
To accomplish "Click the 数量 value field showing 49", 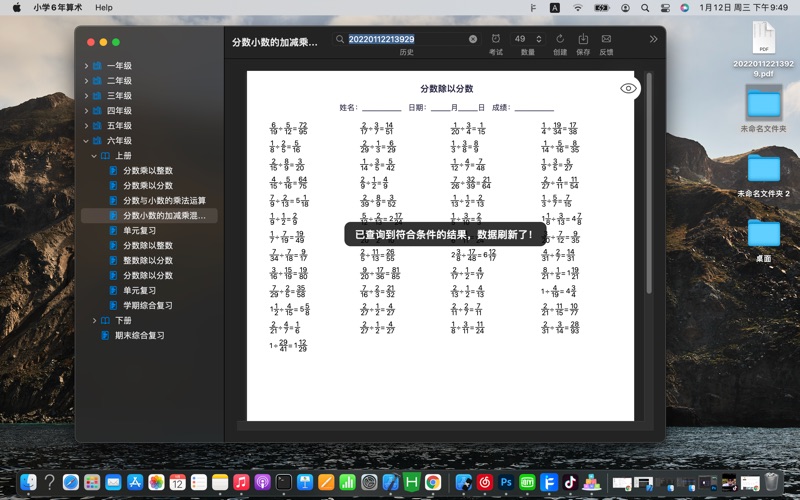I will point(521,39).
